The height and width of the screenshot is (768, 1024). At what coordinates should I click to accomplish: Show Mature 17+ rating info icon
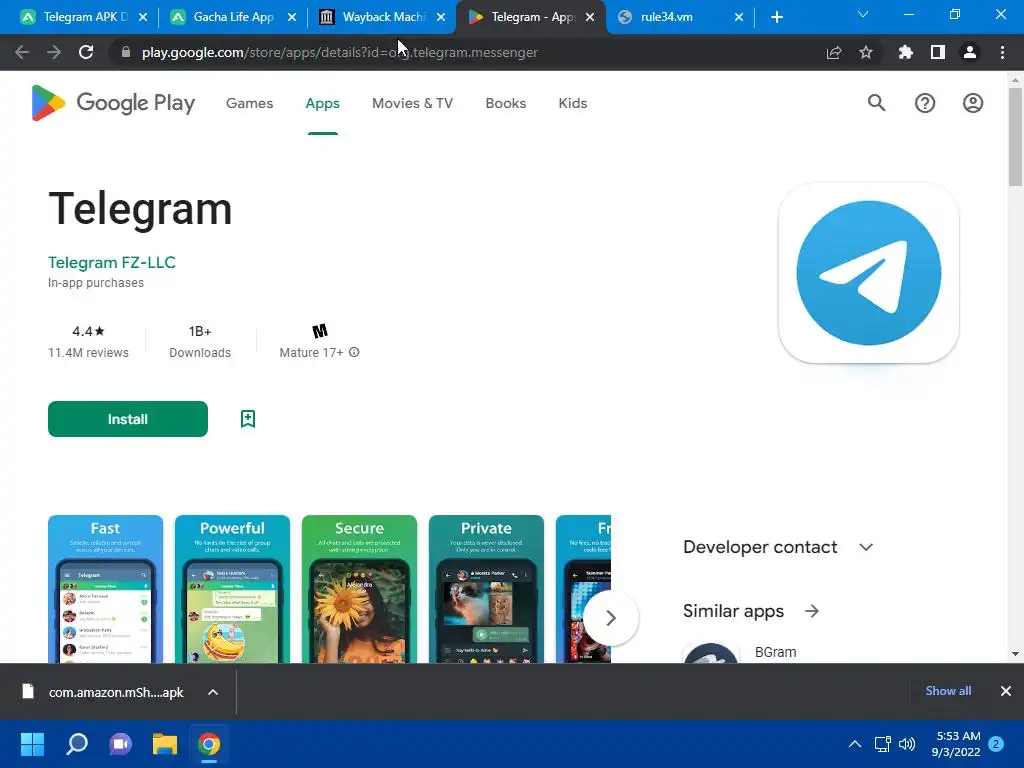(354, 352)
